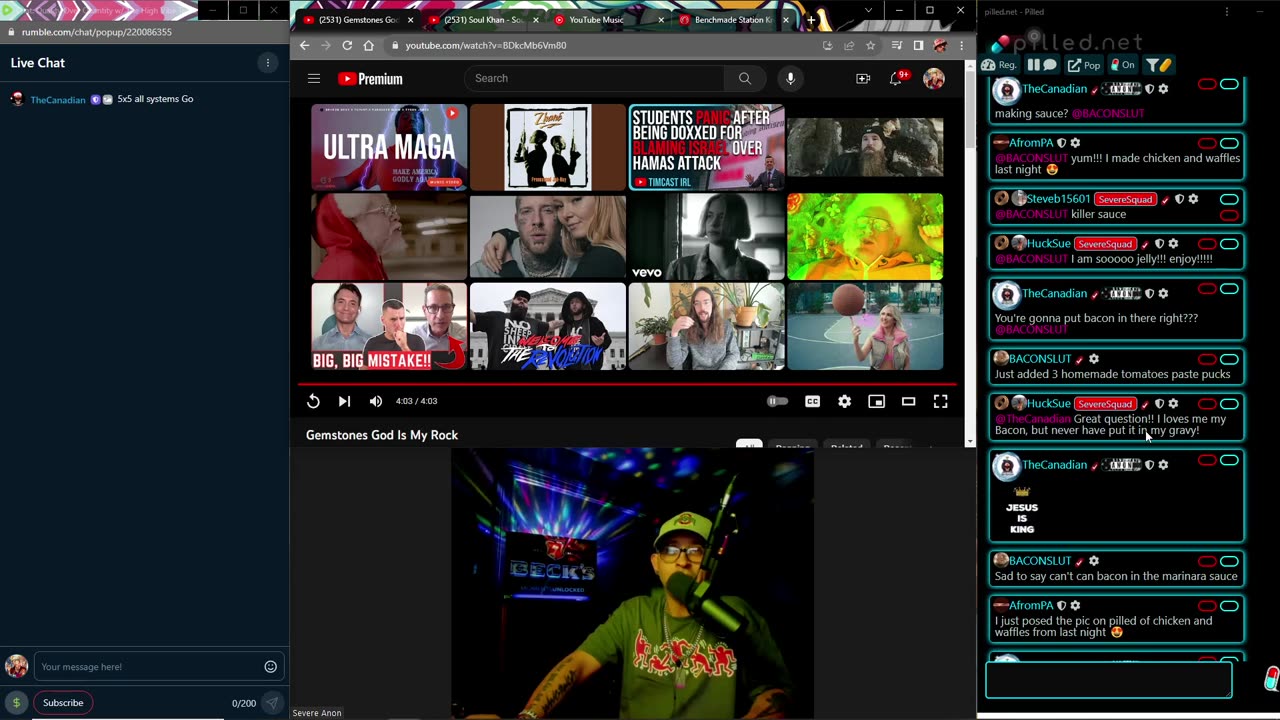The image size is (1280, 720).
Task: Click Subscribe in Rumble chat
Action: pos(63,703)
